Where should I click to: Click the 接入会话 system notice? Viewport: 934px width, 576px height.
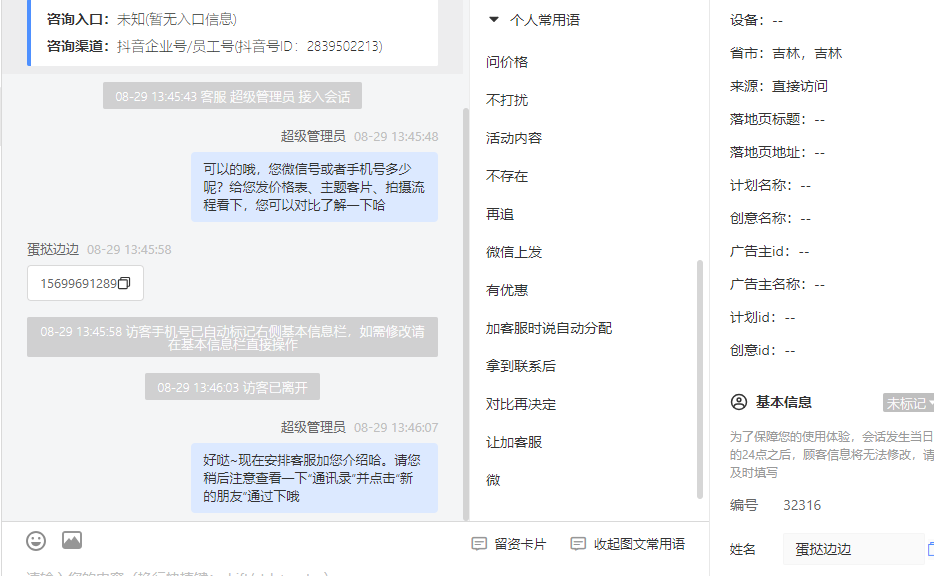click(x=232, y=96)
